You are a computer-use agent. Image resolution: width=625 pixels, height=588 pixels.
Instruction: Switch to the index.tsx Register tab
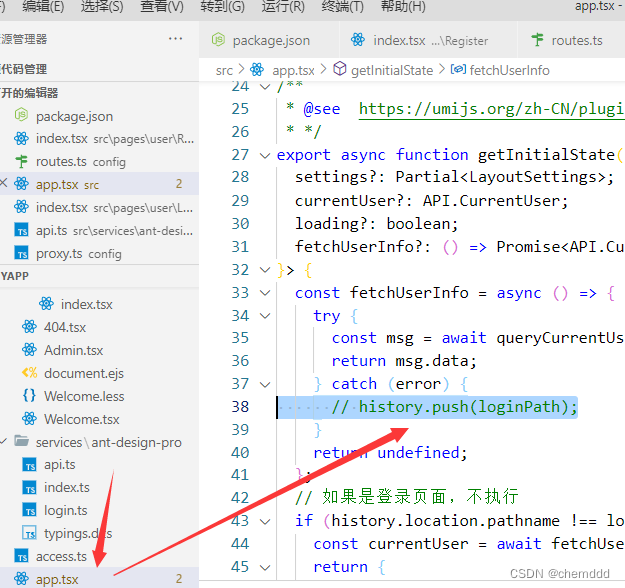(x=428, y=40)
